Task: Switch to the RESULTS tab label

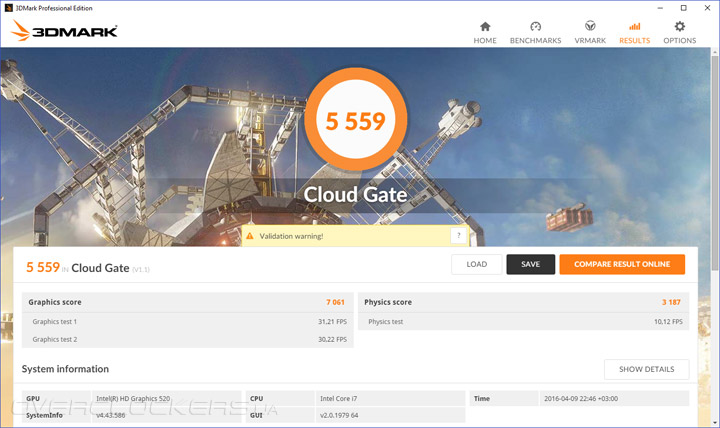Action: pyautogui.click(x=635, y=40)
